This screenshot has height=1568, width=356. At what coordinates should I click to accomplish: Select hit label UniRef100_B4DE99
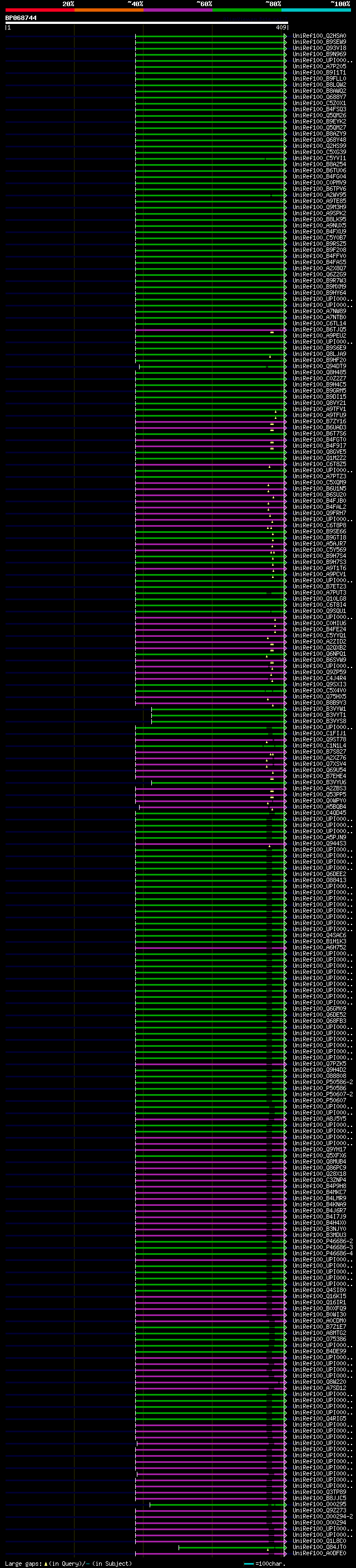click(319, 1351)
